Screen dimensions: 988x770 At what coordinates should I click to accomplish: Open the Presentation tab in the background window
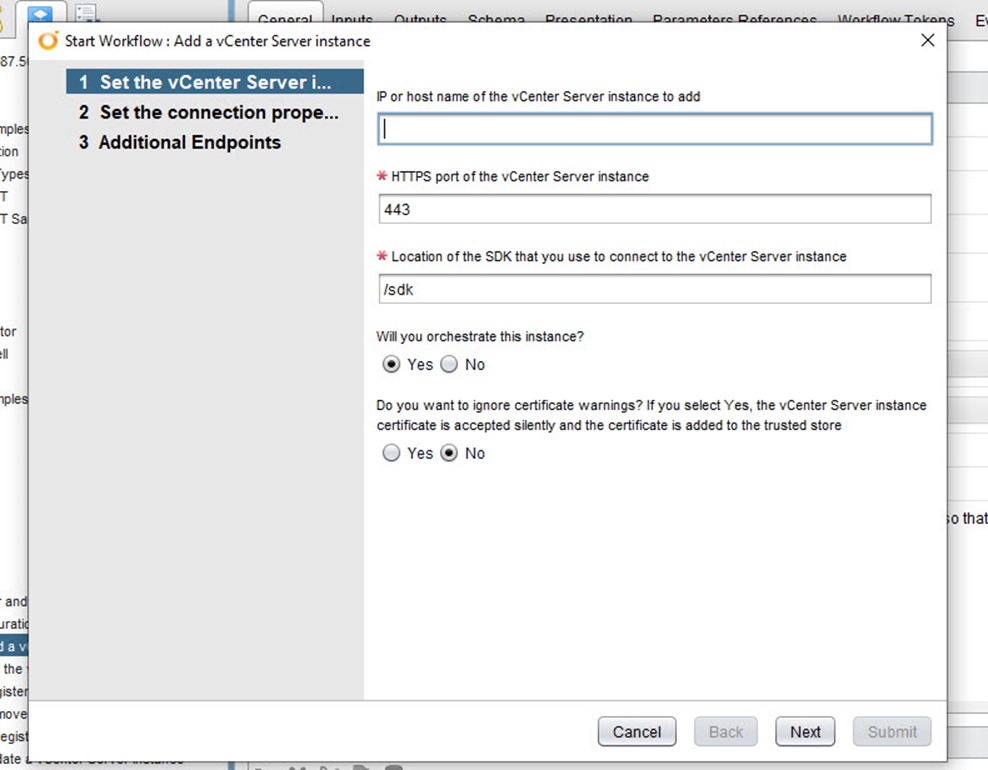click(589, 19)
